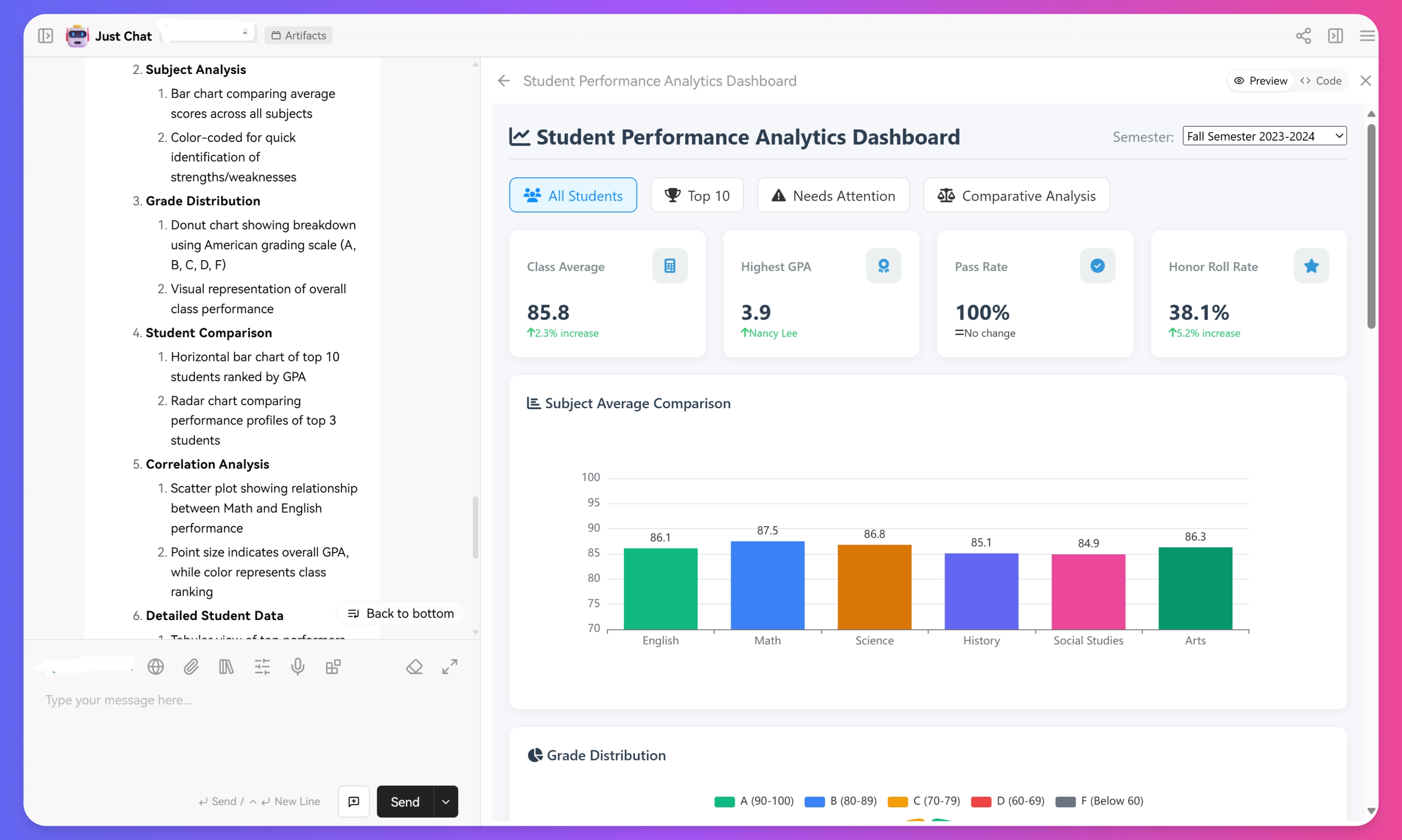
Task: Open the hamburger menu icon
Action: [x=1367, y=36]
